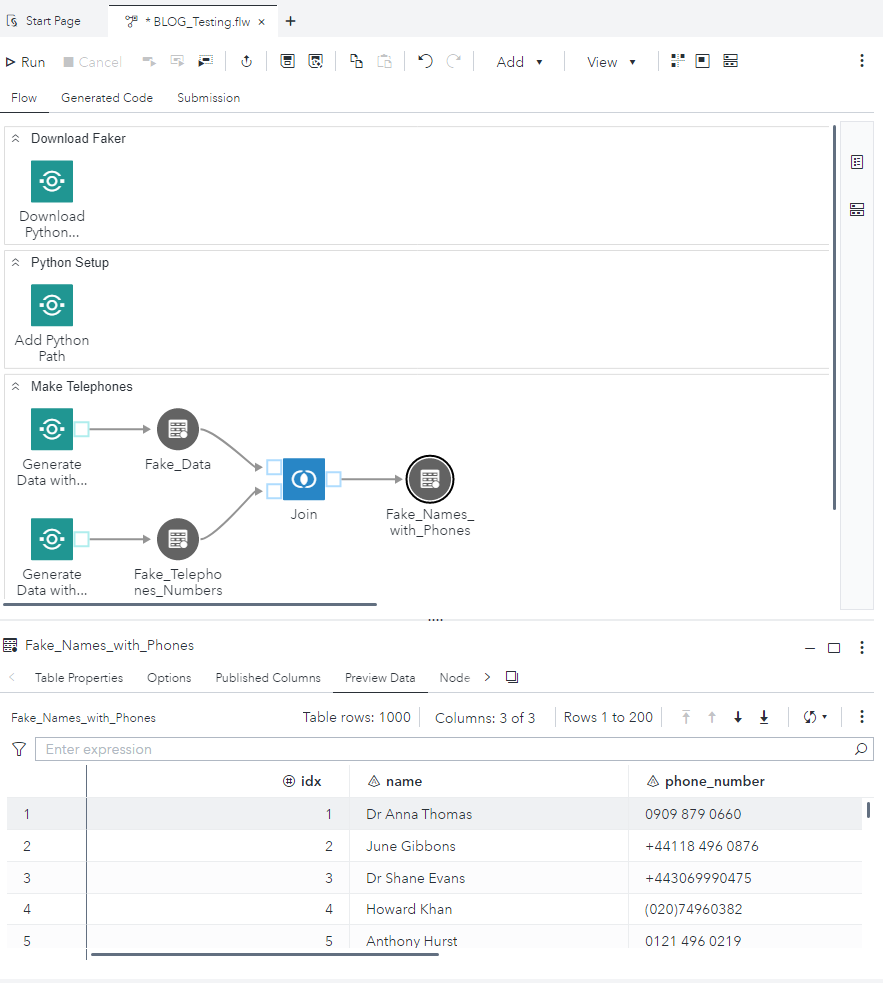
Task: Open the Add dropdown menu
Action: pos(519,62)
